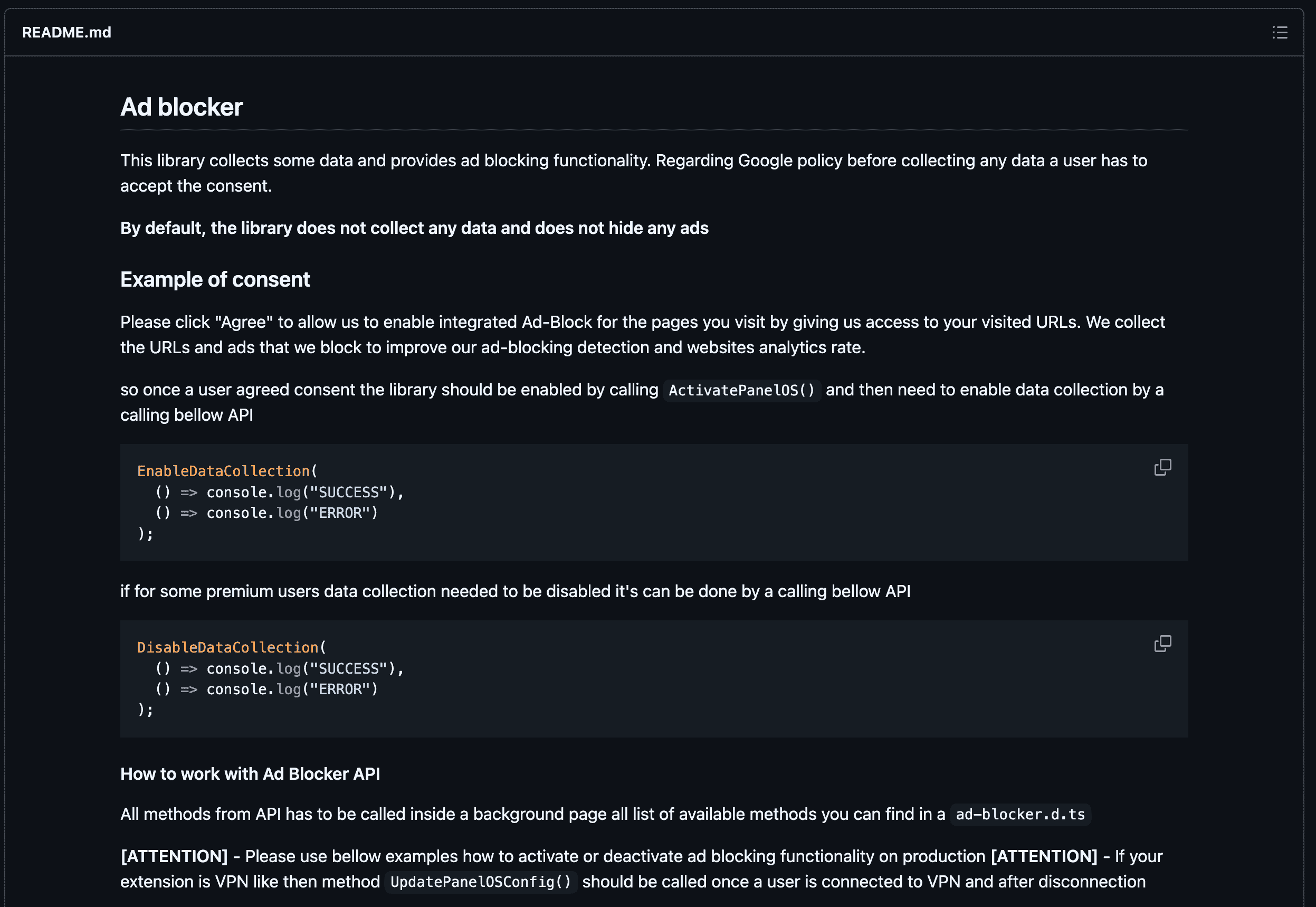Image resolution: width=1316 pixels, height=907 pixels.
Task: Select the Example of consent heading
Action: [x=215, y=279]
